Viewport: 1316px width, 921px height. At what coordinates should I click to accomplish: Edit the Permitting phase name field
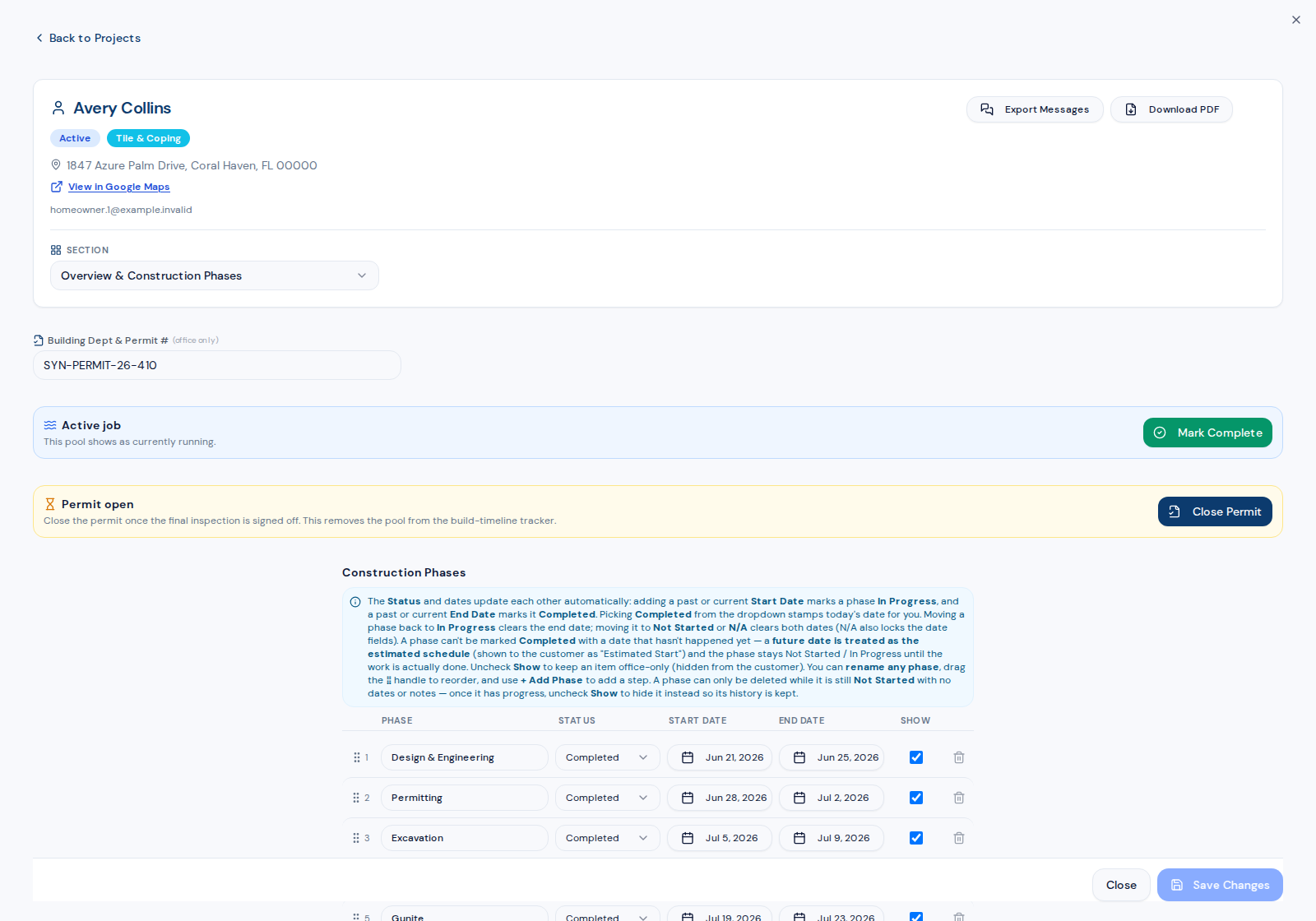point(465,798)
